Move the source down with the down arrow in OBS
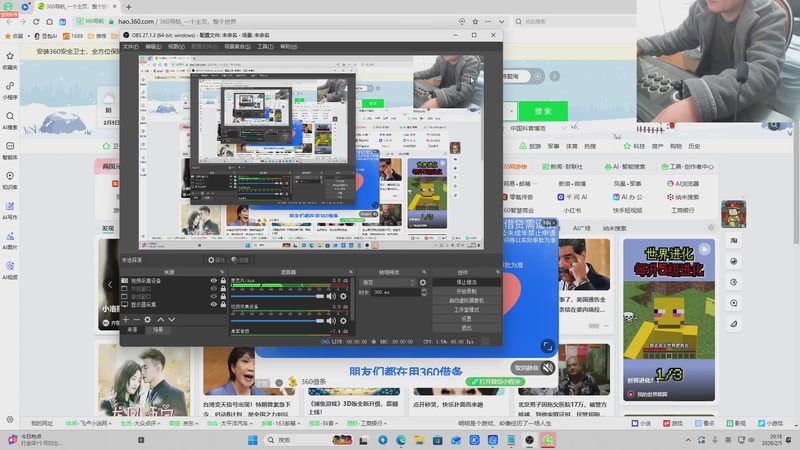 [x=171, y=319]
